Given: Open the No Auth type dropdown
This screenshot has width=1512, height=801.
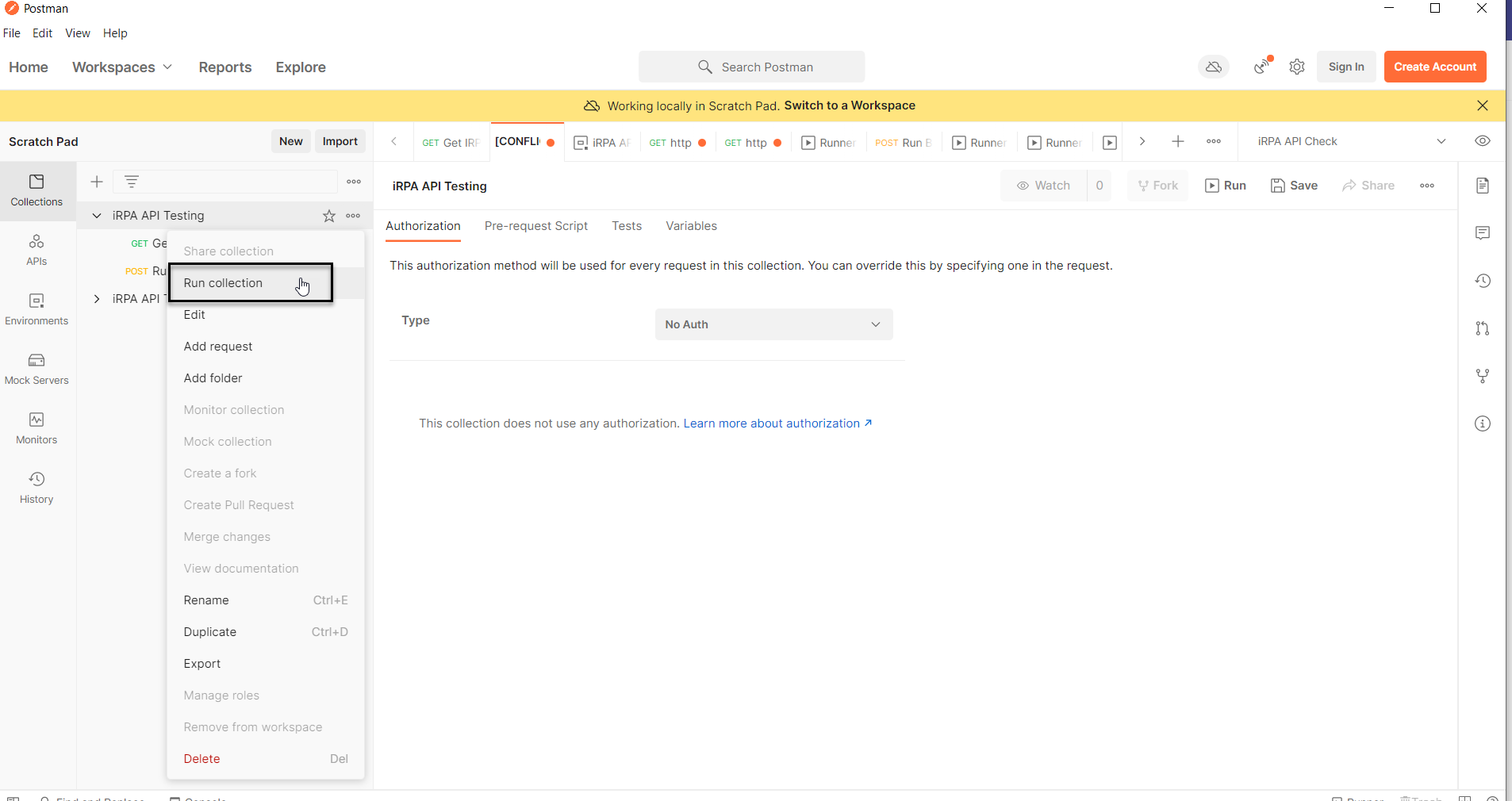Looking at the screenshot, I should (x=773, y=324).
